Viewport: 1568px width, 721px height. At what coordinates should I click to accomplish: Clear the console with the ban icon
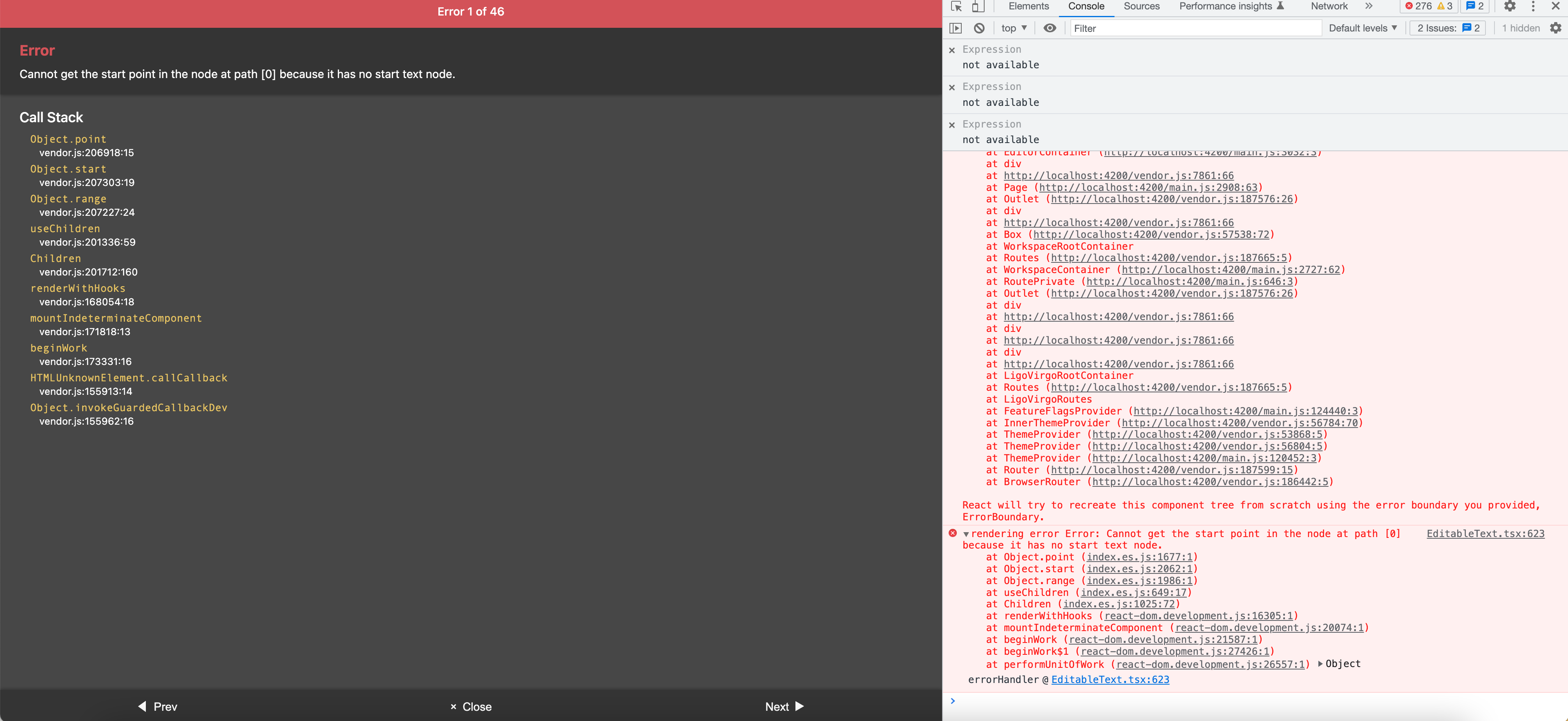[979, 28]
